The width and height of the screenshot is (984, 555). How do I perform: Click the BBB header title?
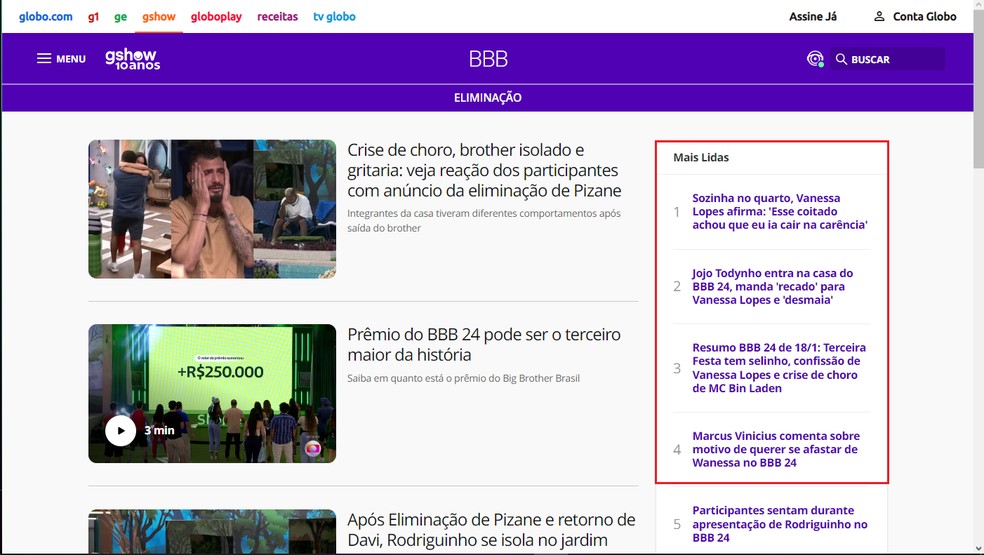[x=488, y=59]
